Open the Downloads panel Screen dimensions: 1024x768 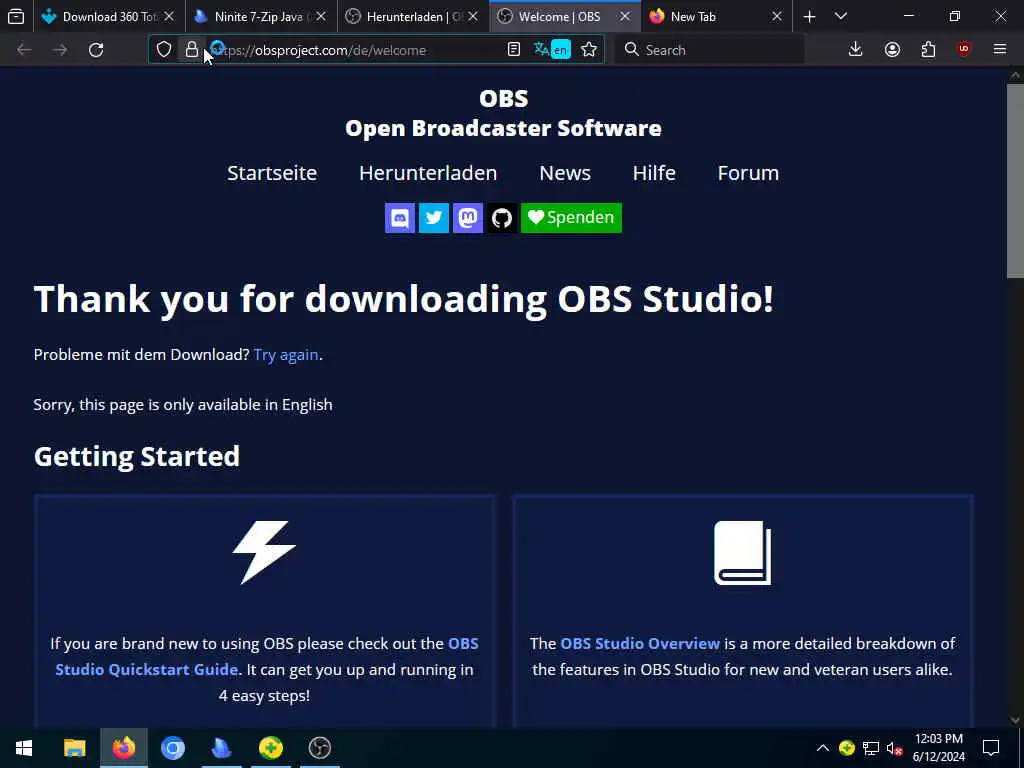pos(856,50)
